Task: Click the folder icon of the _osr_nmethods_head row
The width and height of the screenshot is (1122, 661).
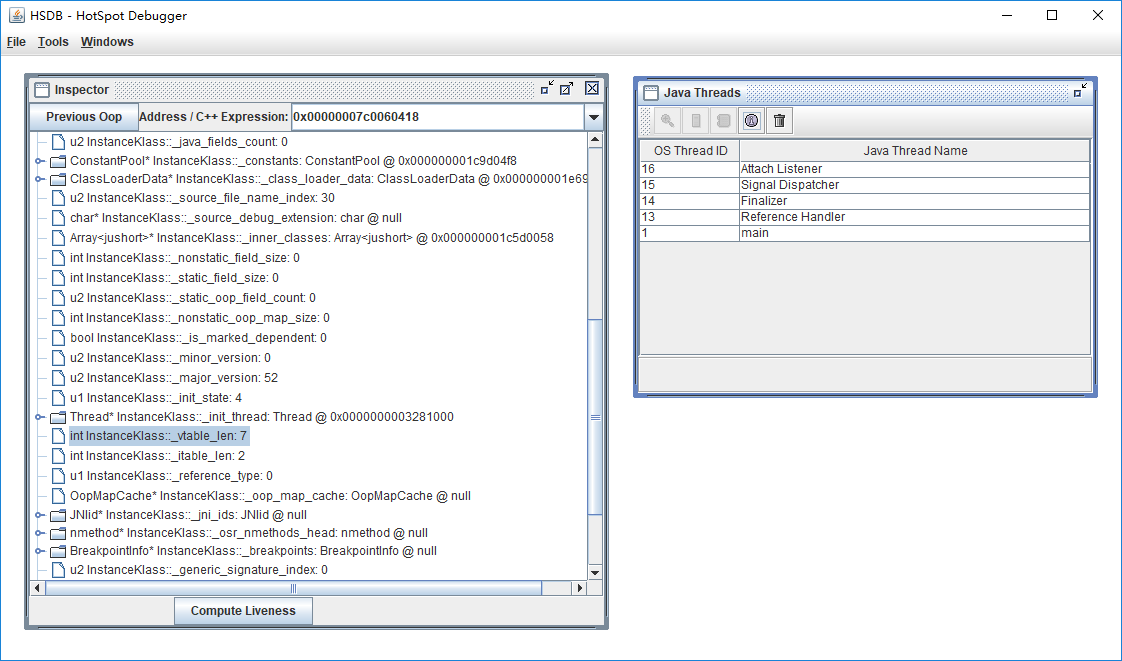Action: click(58, 533)
